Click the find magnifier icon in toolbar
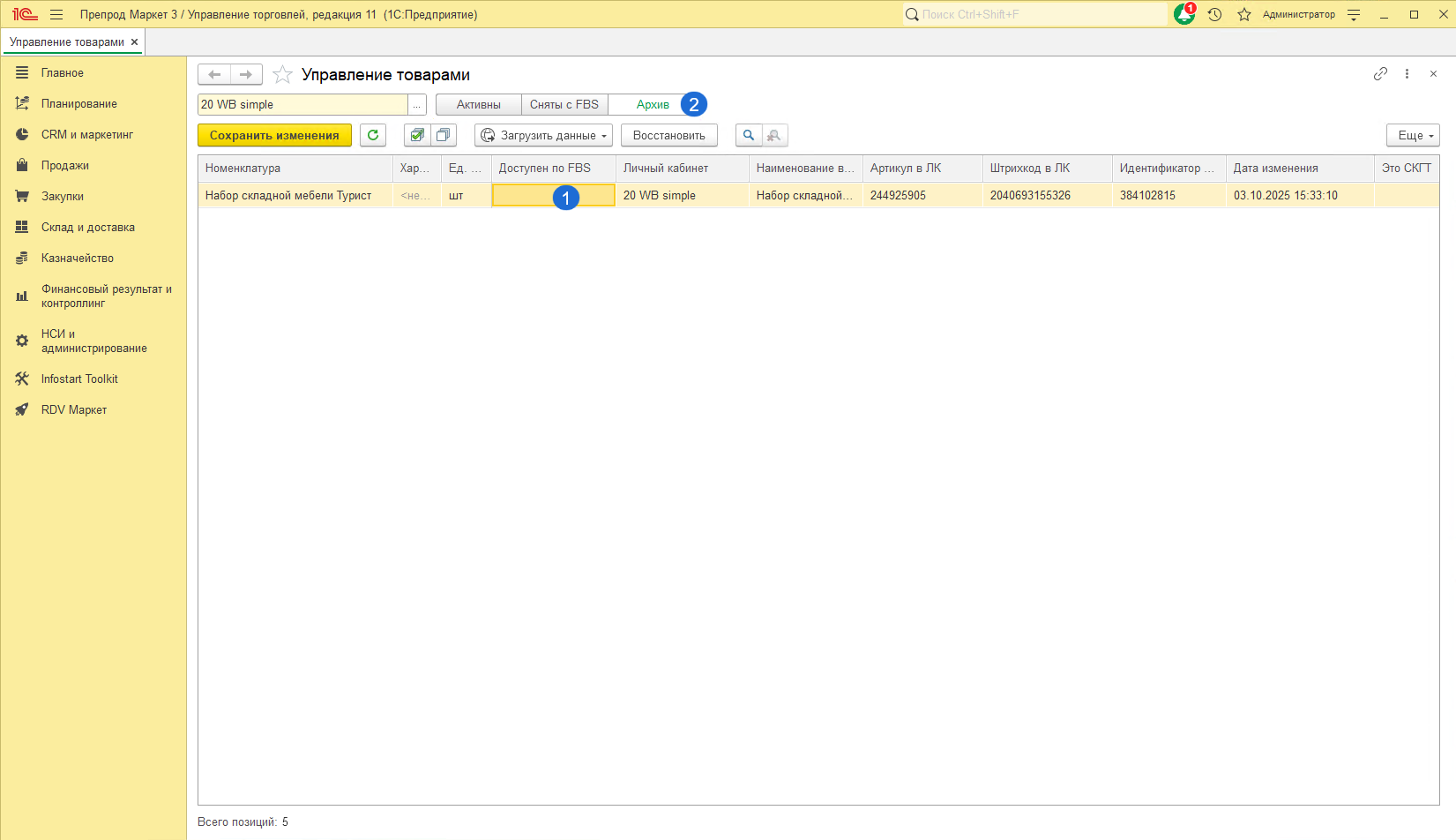1456x840 pixels. point(749,135)
